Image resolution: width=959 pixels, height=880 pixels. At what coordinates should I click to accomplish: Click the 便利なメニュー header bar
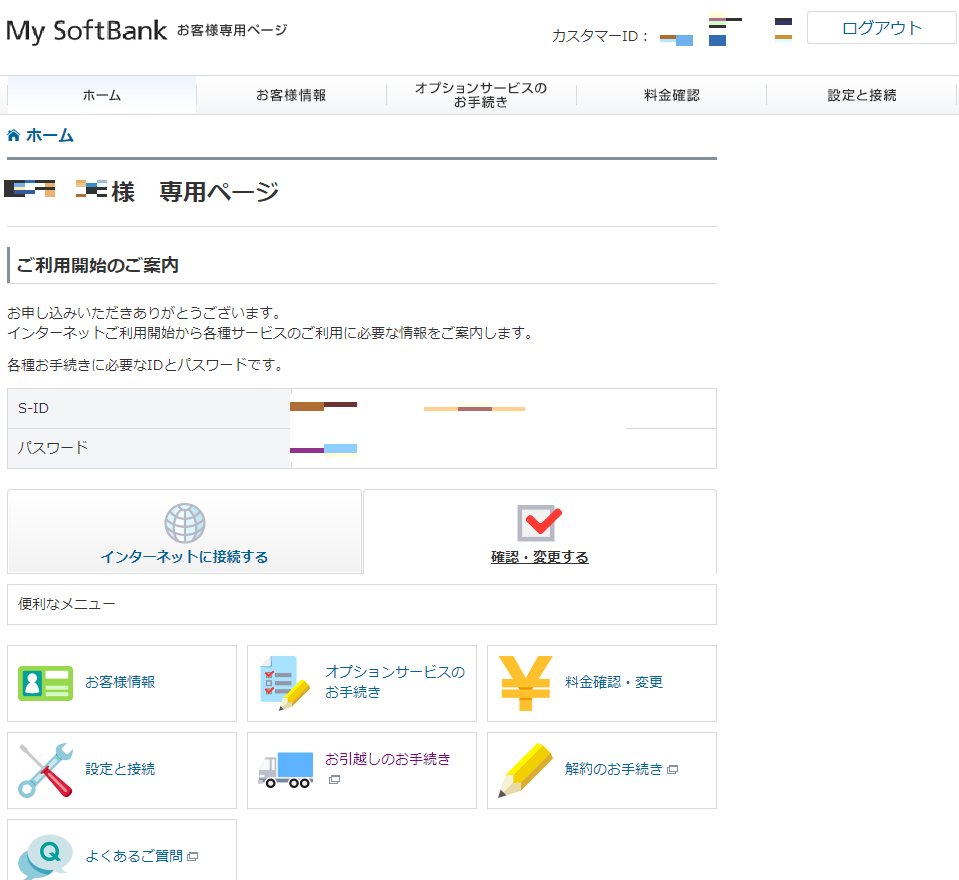coord(361,605)
